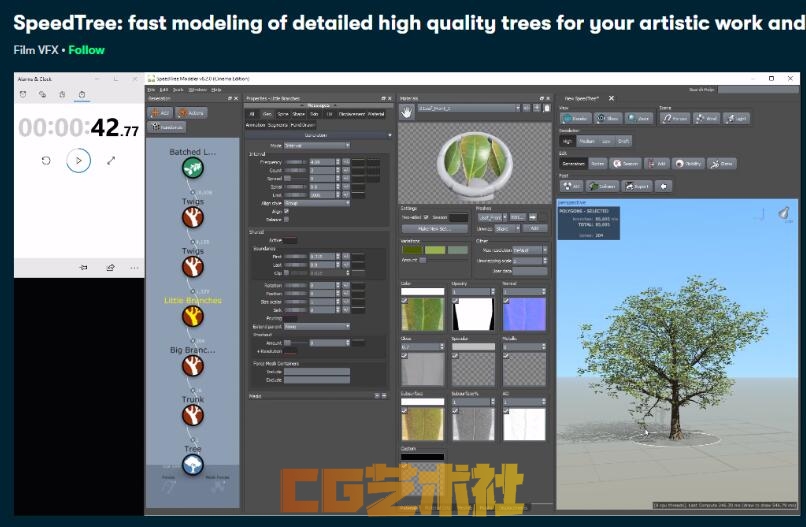806x527 pixels.
Task: Toggle the Align checkbox in Properties
Action: [x=286, y=211]
